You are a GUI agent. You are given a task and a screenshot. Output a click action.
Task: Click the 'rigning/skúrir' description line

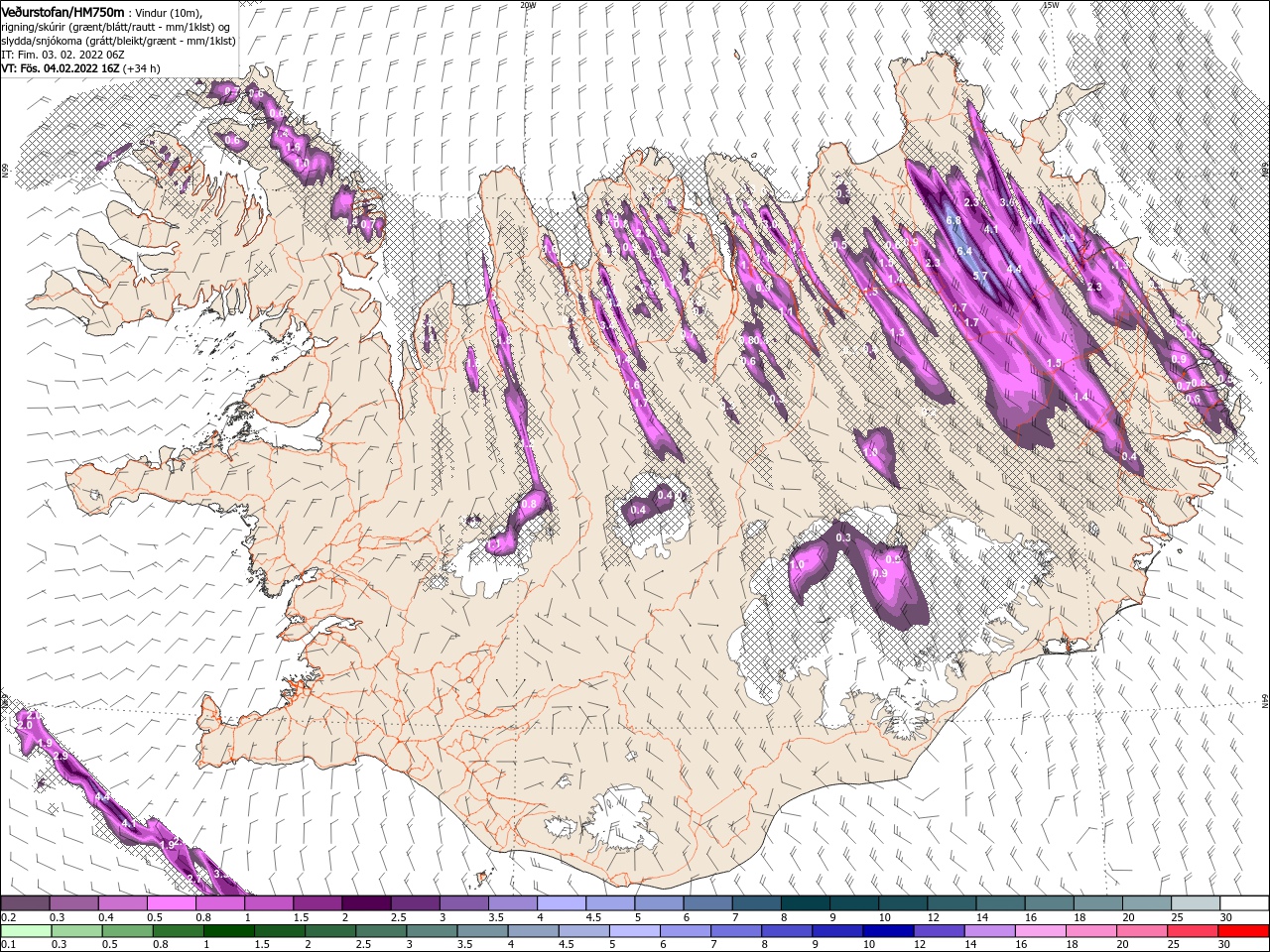115,26
